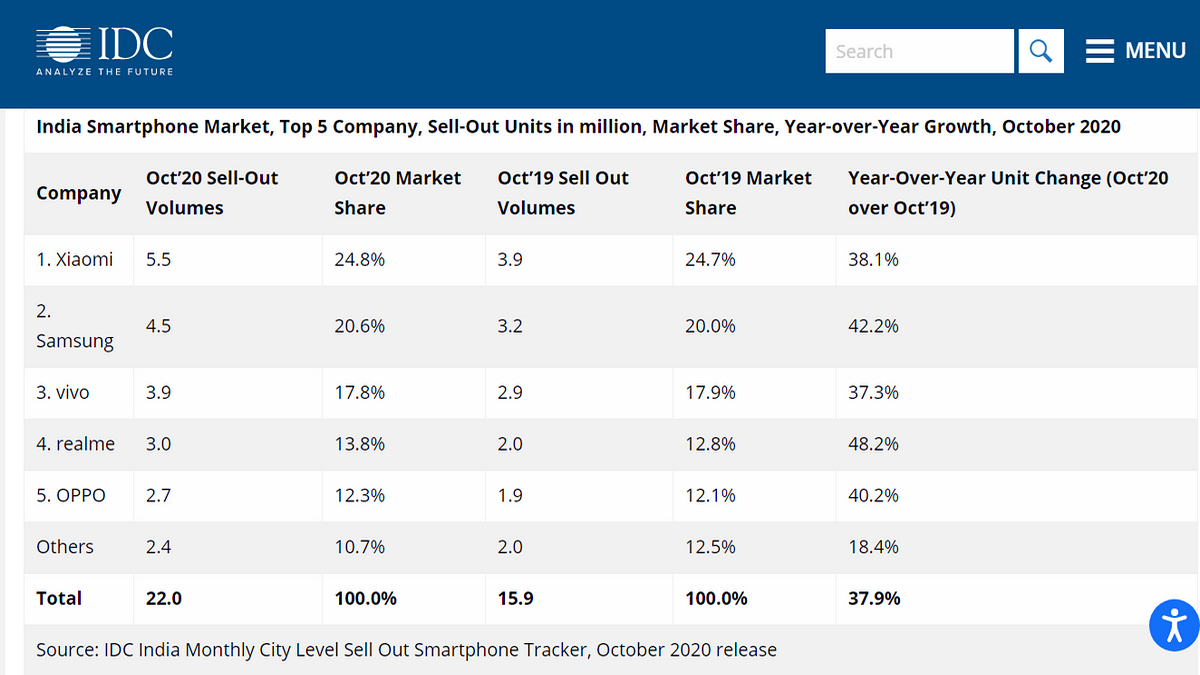1200x675 pixels.
Task: Click the Total Oct'19 volume '15.9'
Action: (x=515, y=598)
